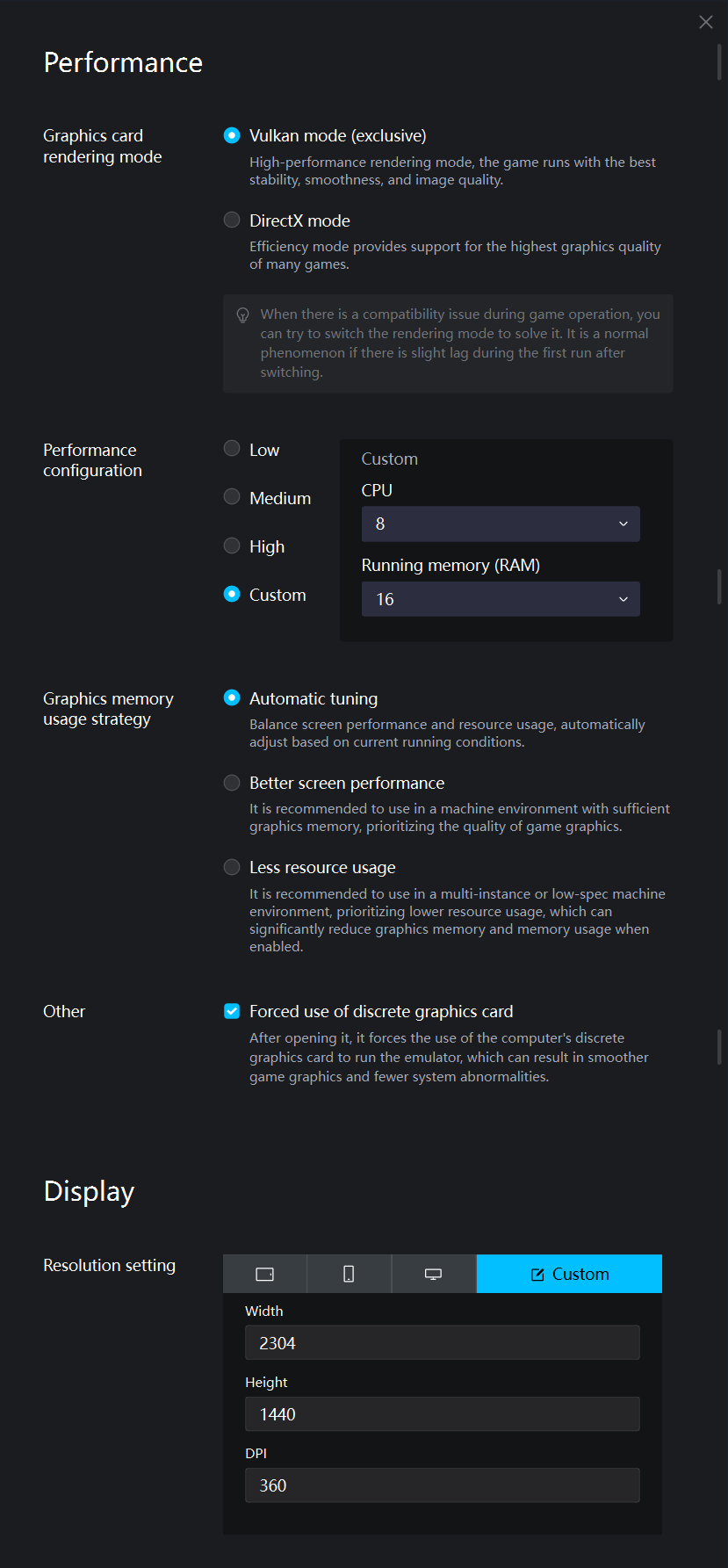Choose Medium performance configuration

(x=232, y=497)
